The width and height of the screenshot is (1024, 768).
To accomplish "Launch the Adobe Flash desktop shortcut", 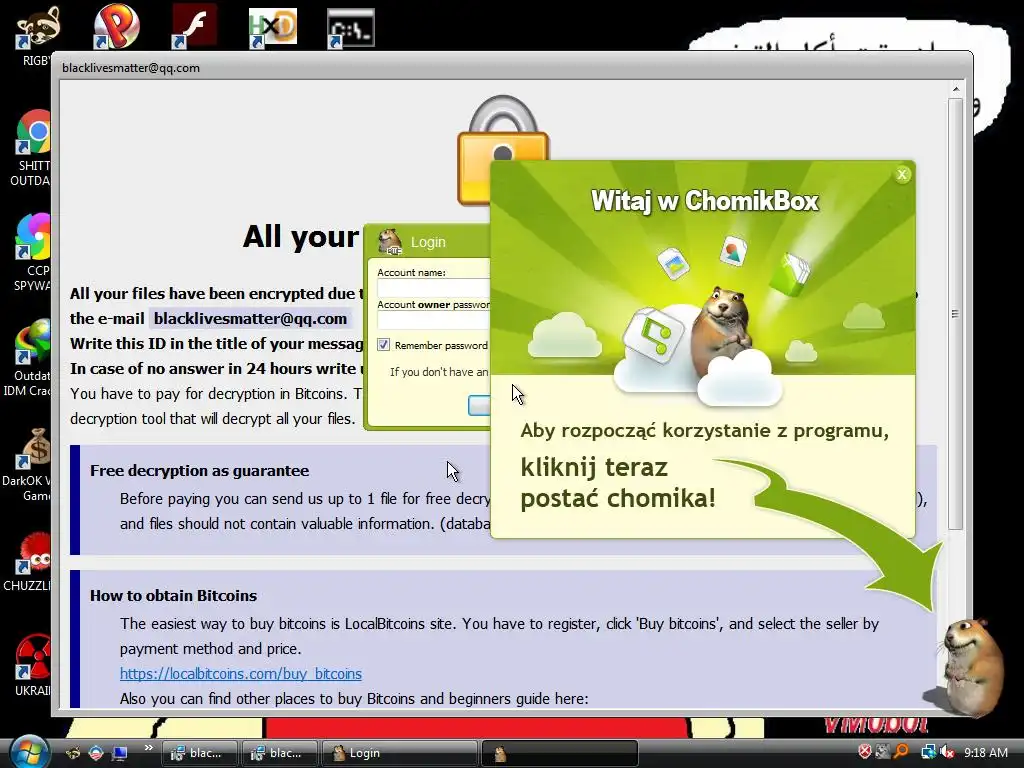I will [195, 27].
